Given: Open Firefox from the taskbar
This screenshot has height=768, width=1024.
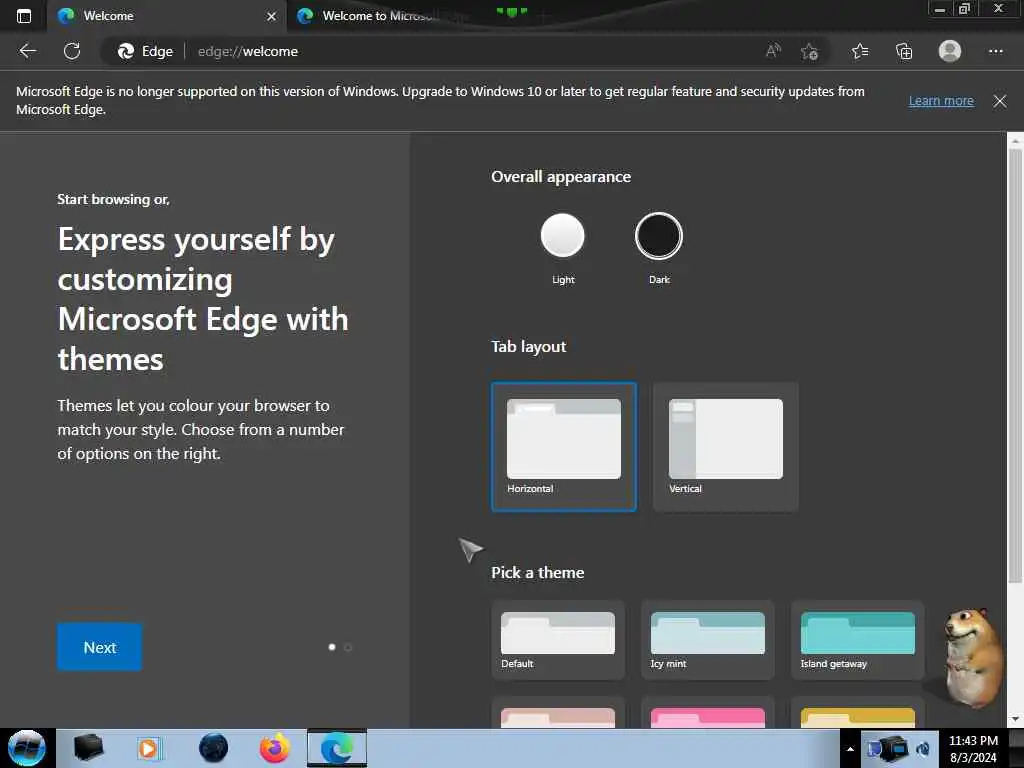Looking at the screenshot, I should tap(275, 748).
